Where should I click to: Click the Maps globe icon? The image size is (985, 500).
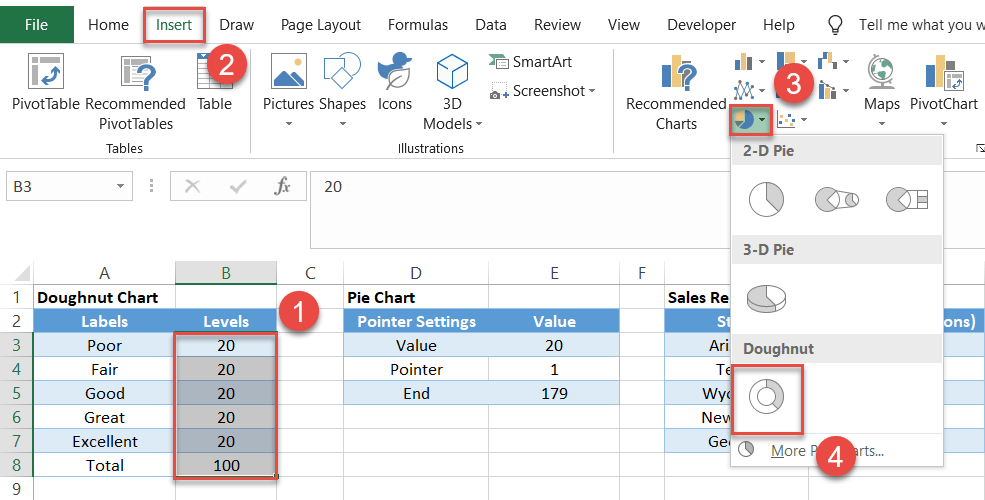(x=881, y=71)
